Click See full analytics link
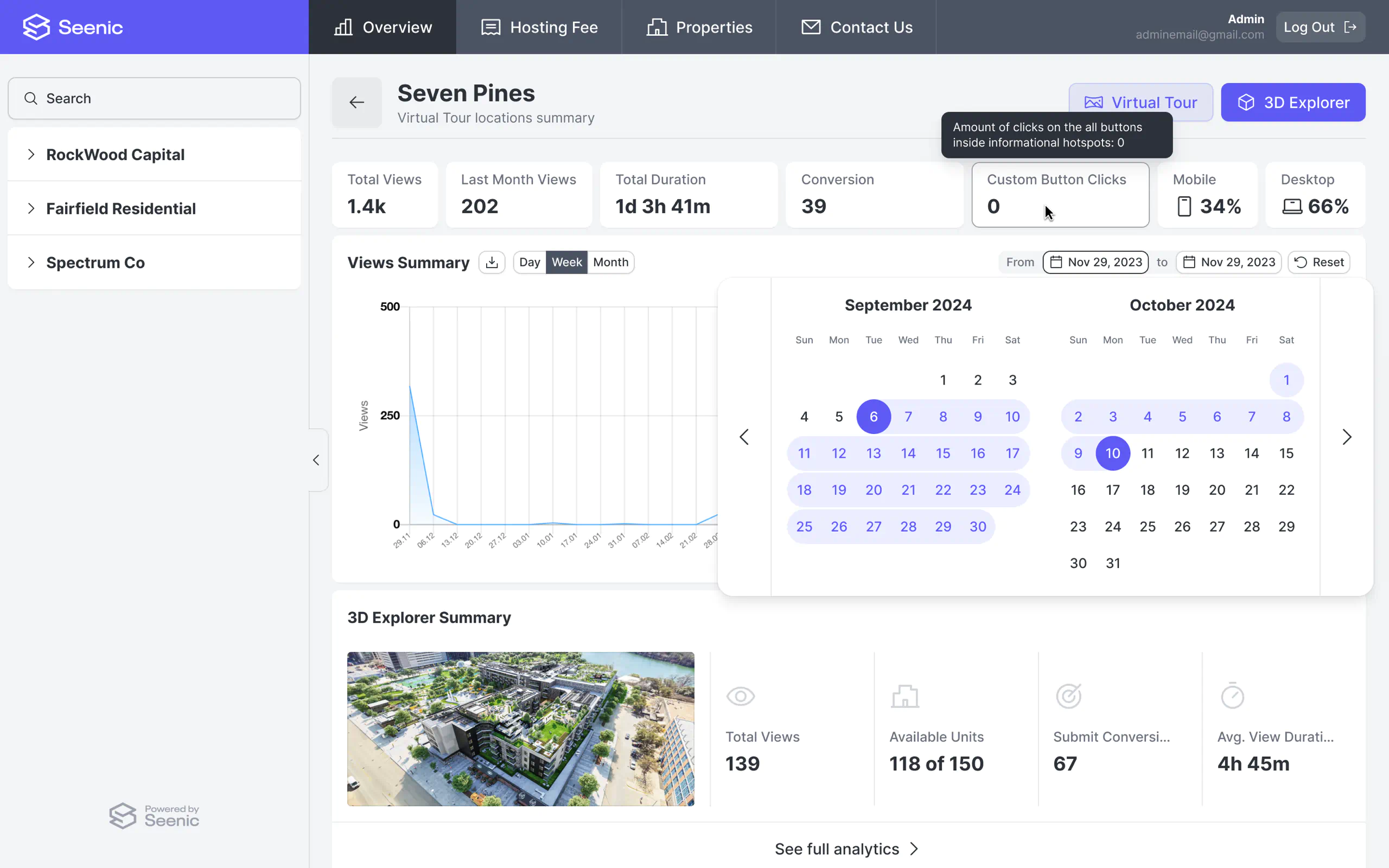 [847, 848]
